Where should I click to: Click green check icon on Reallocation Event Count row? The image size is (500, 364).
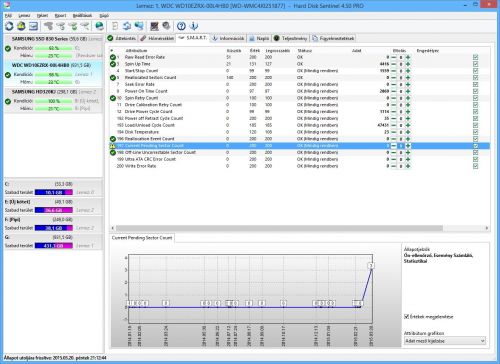click(x=113, y=139)
